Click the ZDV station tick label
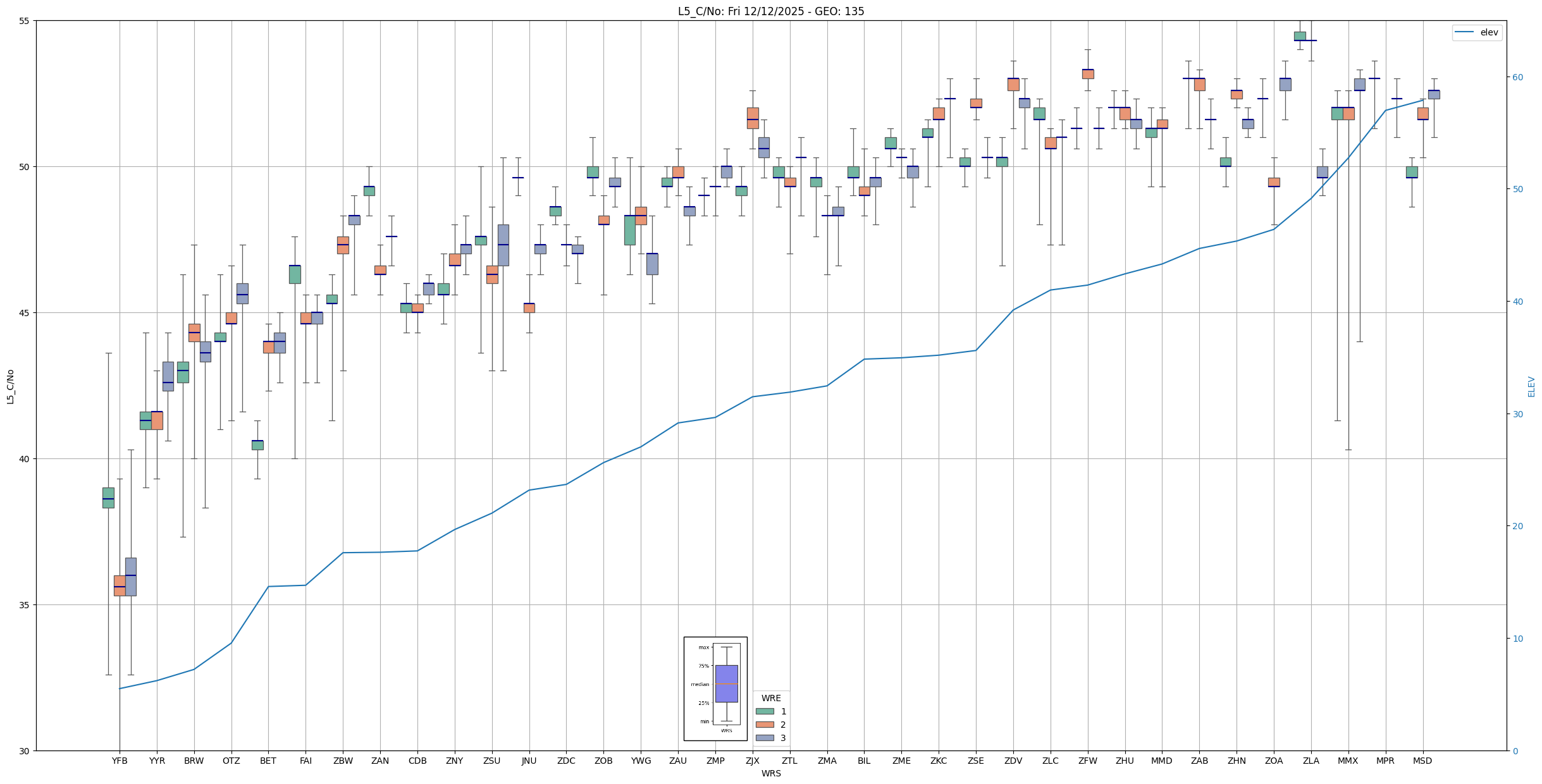 tap(1013, 761)
